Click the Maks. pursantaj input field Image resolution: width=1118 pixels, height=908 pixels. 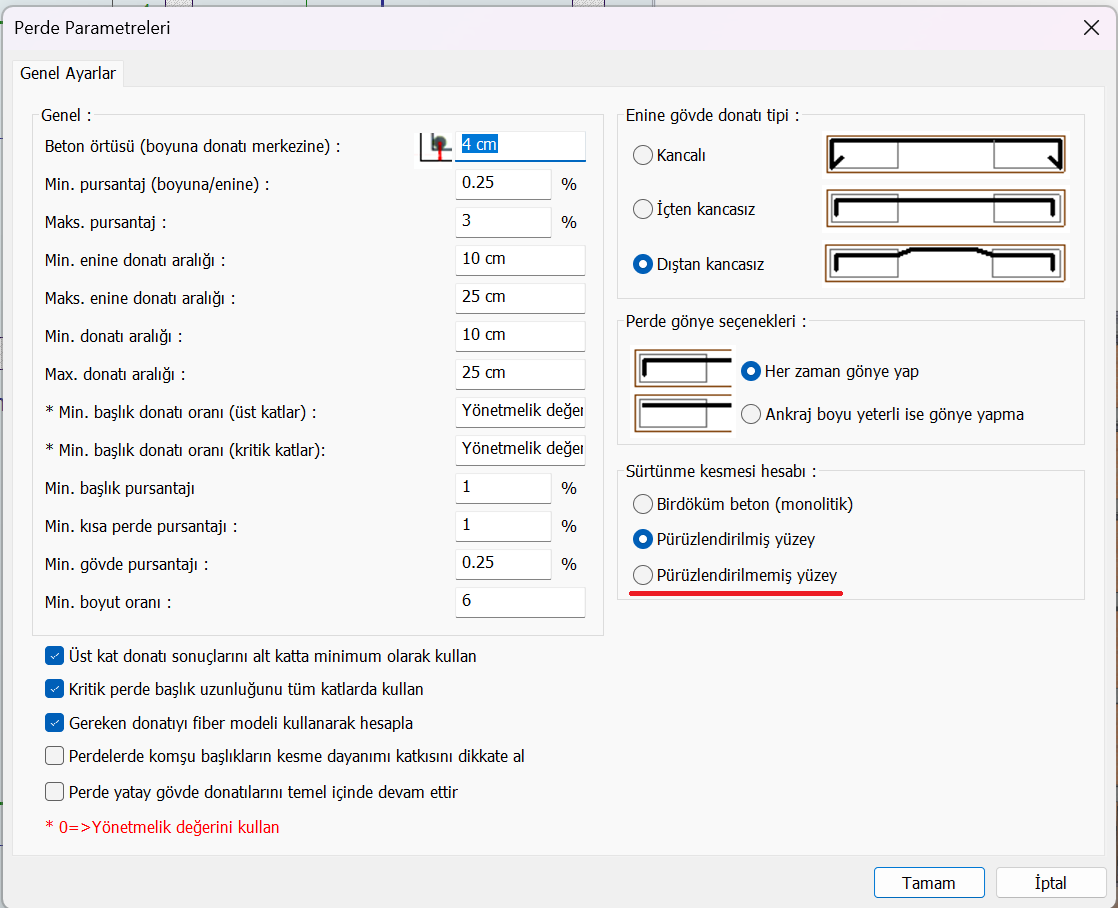point(502,222)
